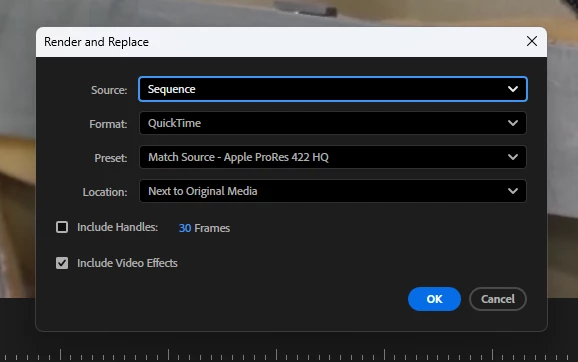Close the Render and Replace dialog with X
Image resolution: width=578 pixels, height=362 pixels.
(532, 41)
